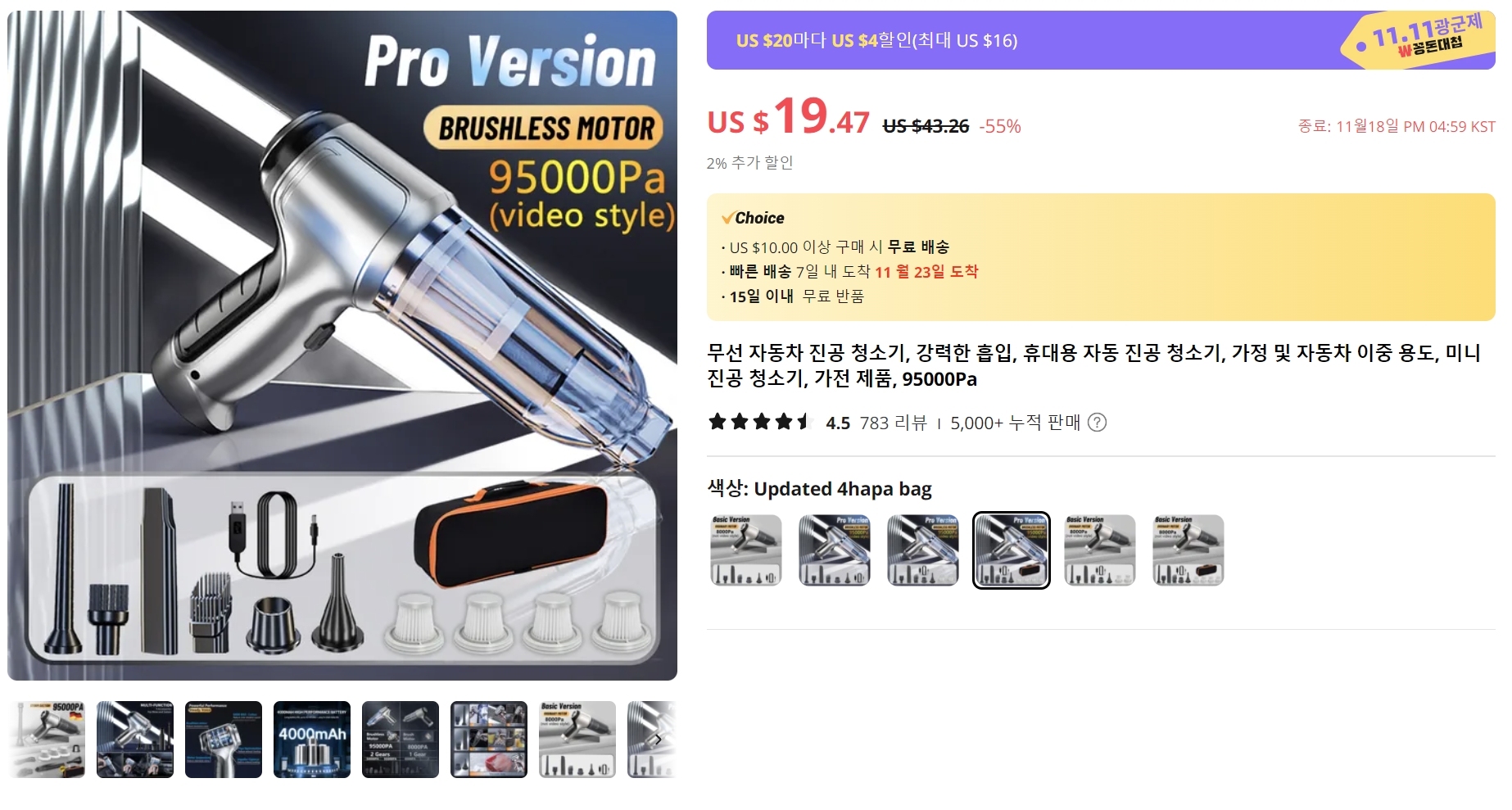1512x810 pixels.
Task: Choose the last Basic Version bag variant
Action: tap(1188, 550)
